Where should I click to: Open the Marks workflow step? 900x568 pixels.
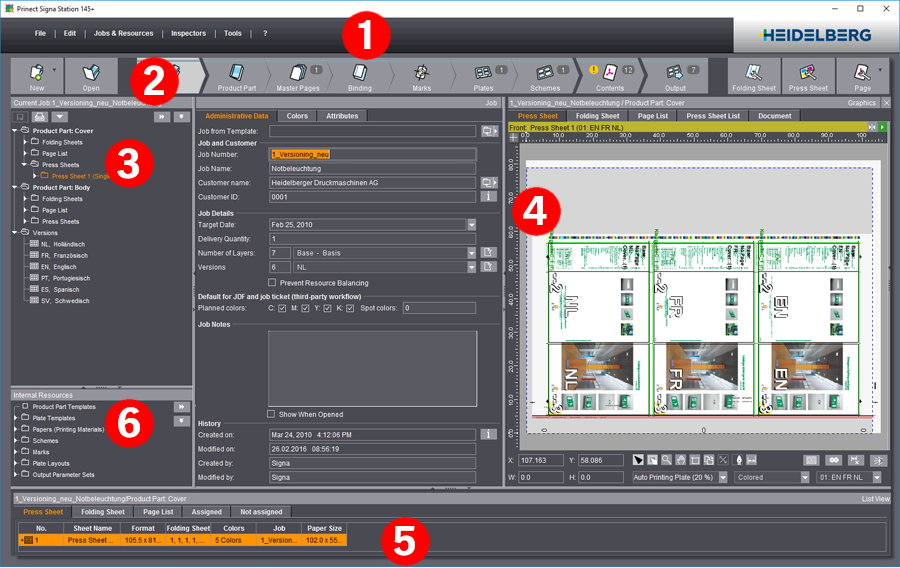[x=421, y=73]
